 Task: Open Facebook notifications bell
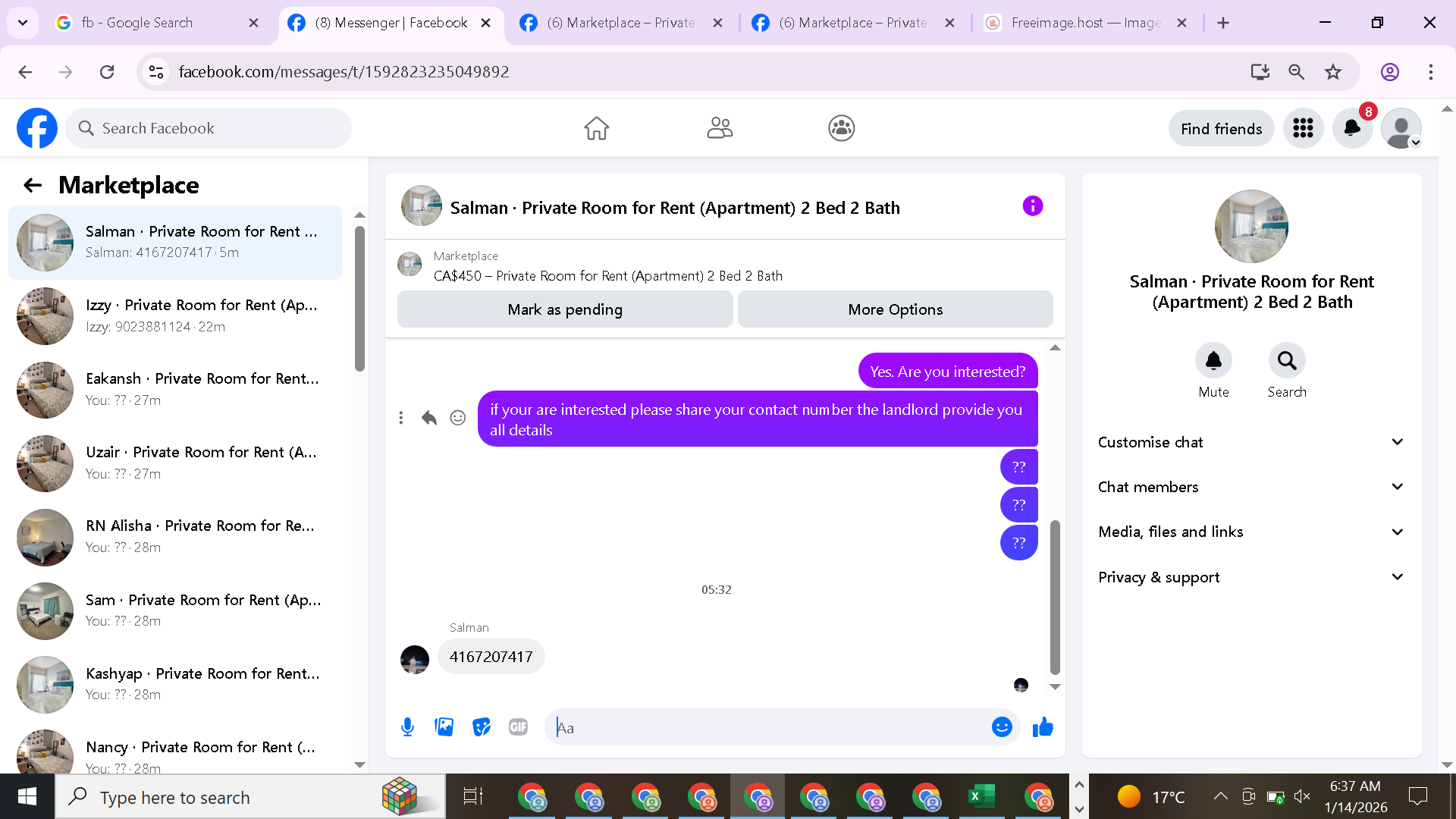pos(1352,128)
